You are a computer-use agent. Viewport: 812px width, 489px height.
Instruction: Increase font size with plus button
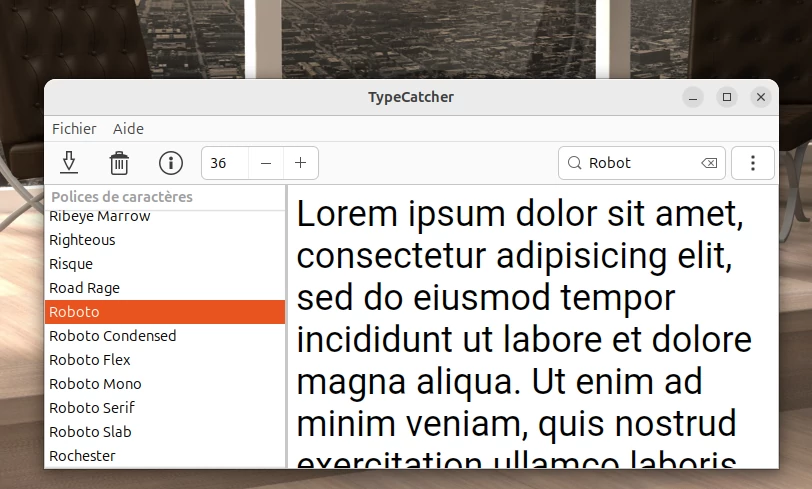click(300, 163)
